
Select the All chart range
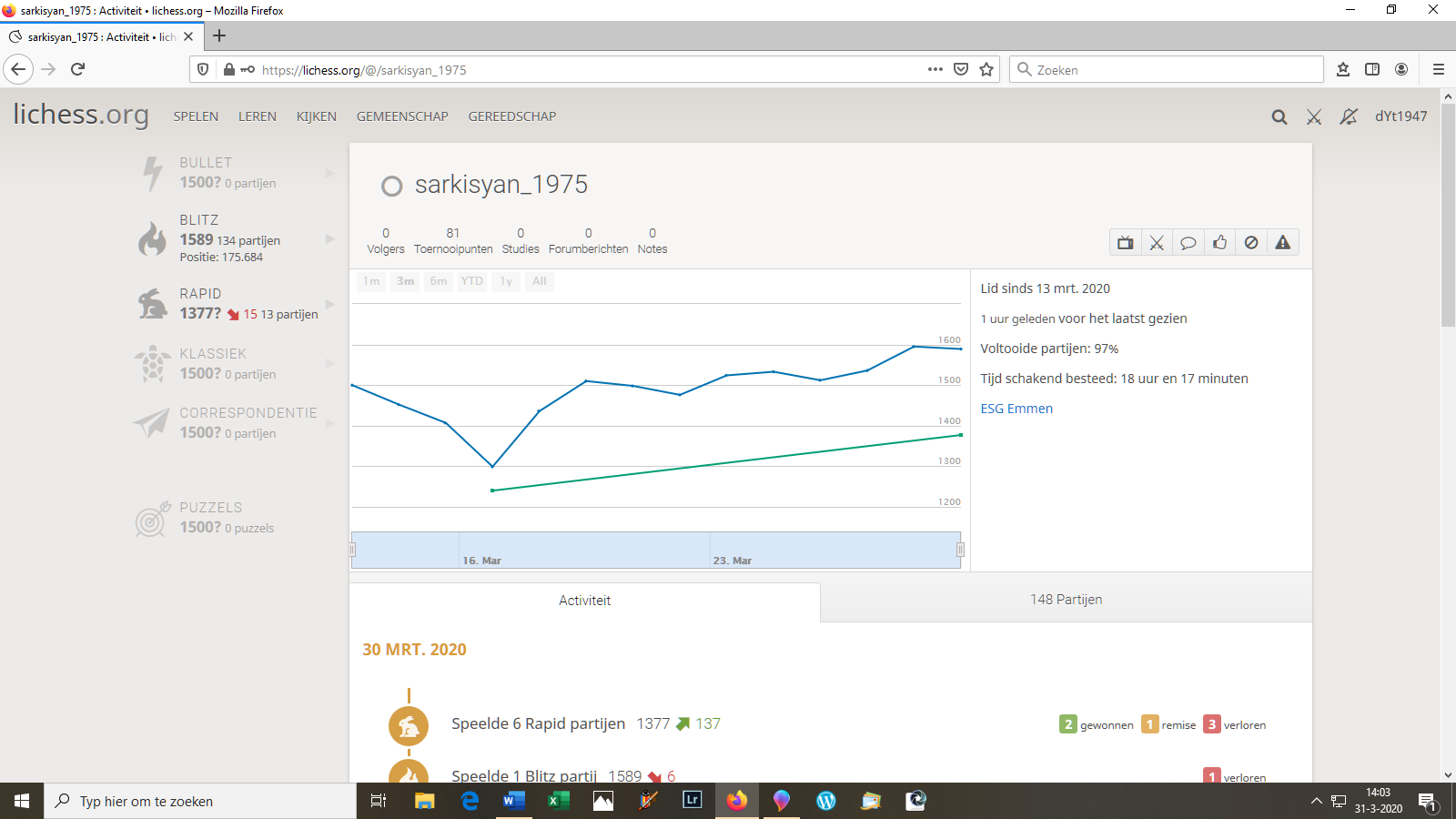point(540,281)
